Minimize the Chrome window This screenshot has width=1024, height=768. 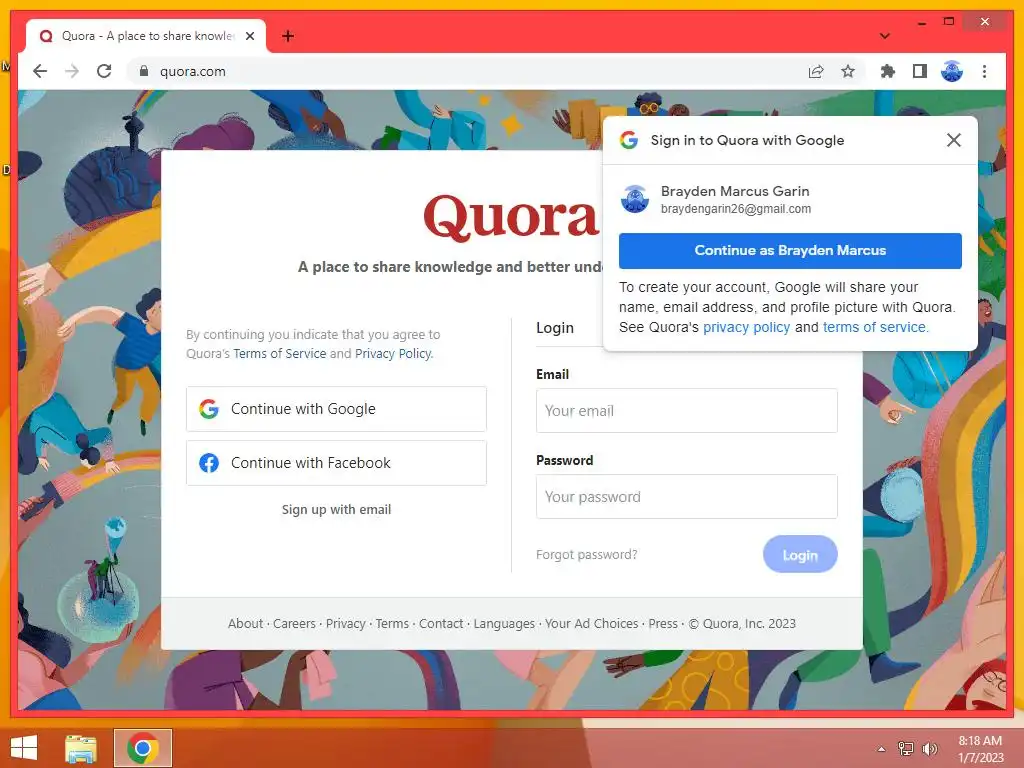tap(921, 23)
